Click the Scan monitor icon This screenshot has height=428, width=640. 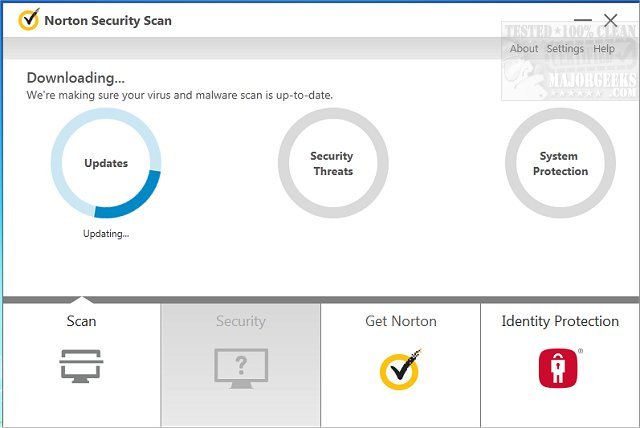point(81,367)
